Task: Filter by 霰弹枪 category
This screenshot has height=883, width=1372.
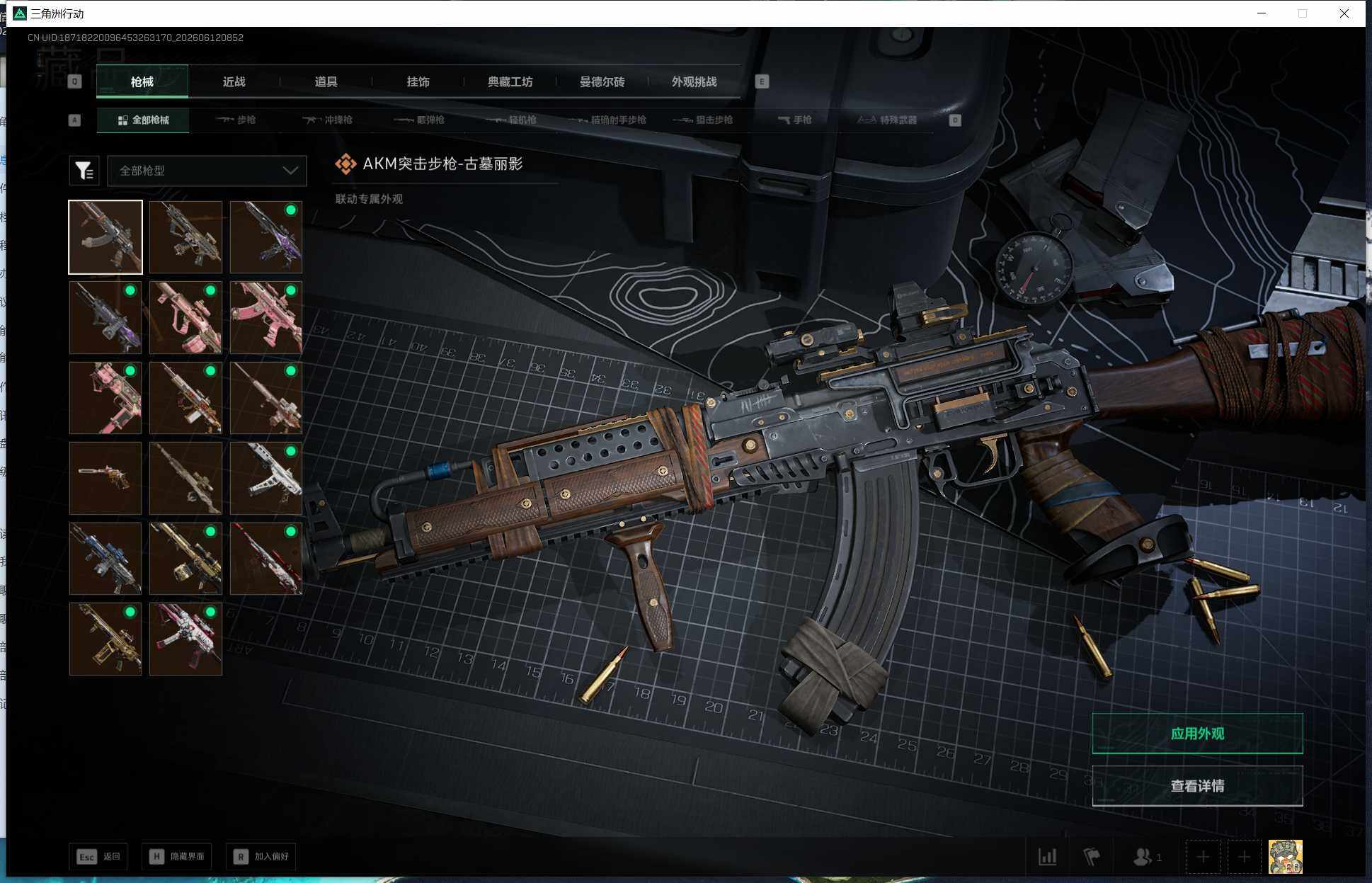Action: [419, 120]
